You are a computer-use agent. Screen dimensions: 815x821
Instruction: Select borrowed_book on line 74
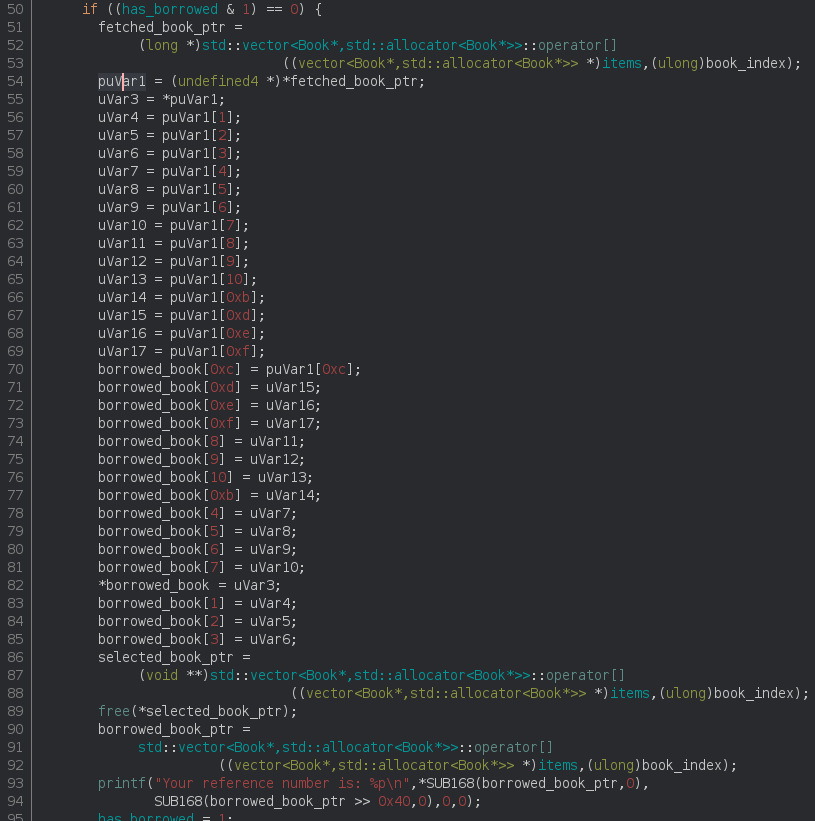pos(150,441)
